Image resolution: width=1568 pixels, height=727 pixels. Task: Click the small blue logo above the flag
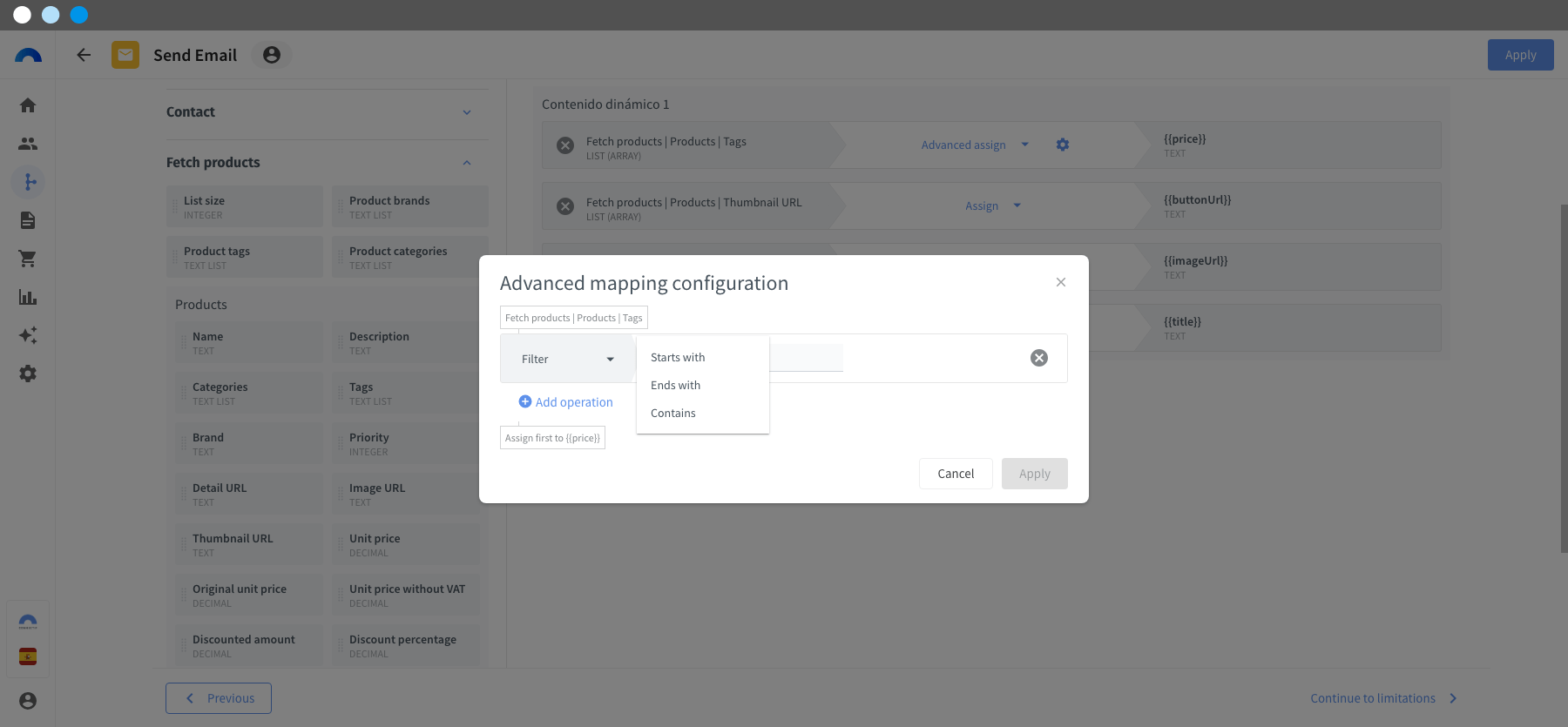coord(28,622)
